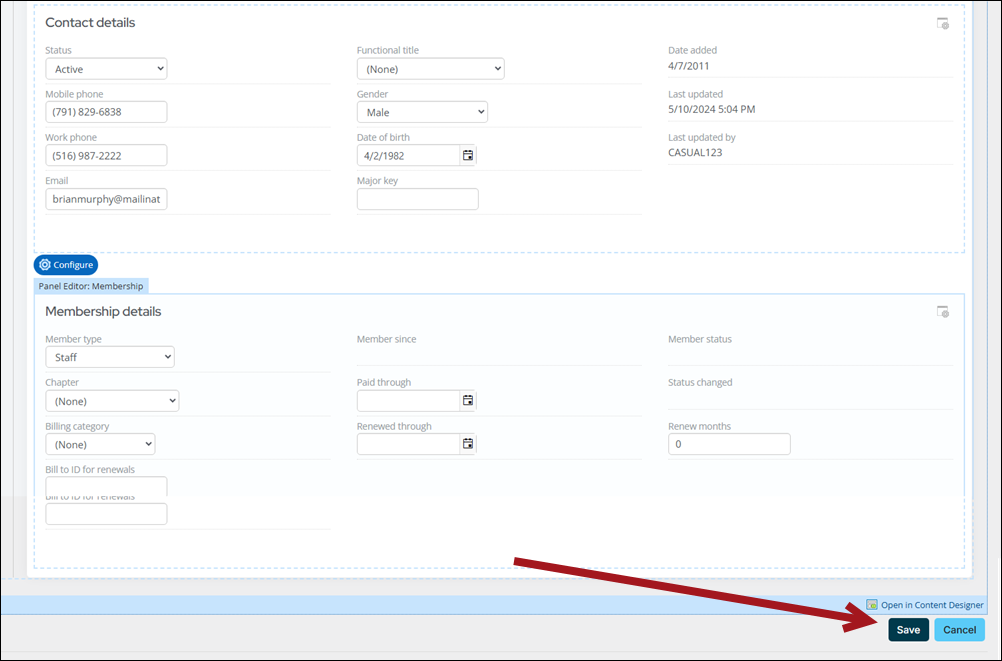Open the Functional title dropdown
The width and height of the screenshot is (1002, 661).
[430, 69]
